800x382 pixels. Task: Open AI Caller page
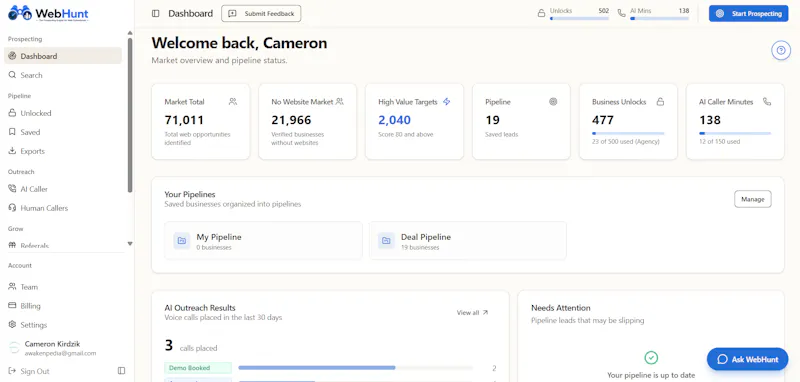click(63, 189)
